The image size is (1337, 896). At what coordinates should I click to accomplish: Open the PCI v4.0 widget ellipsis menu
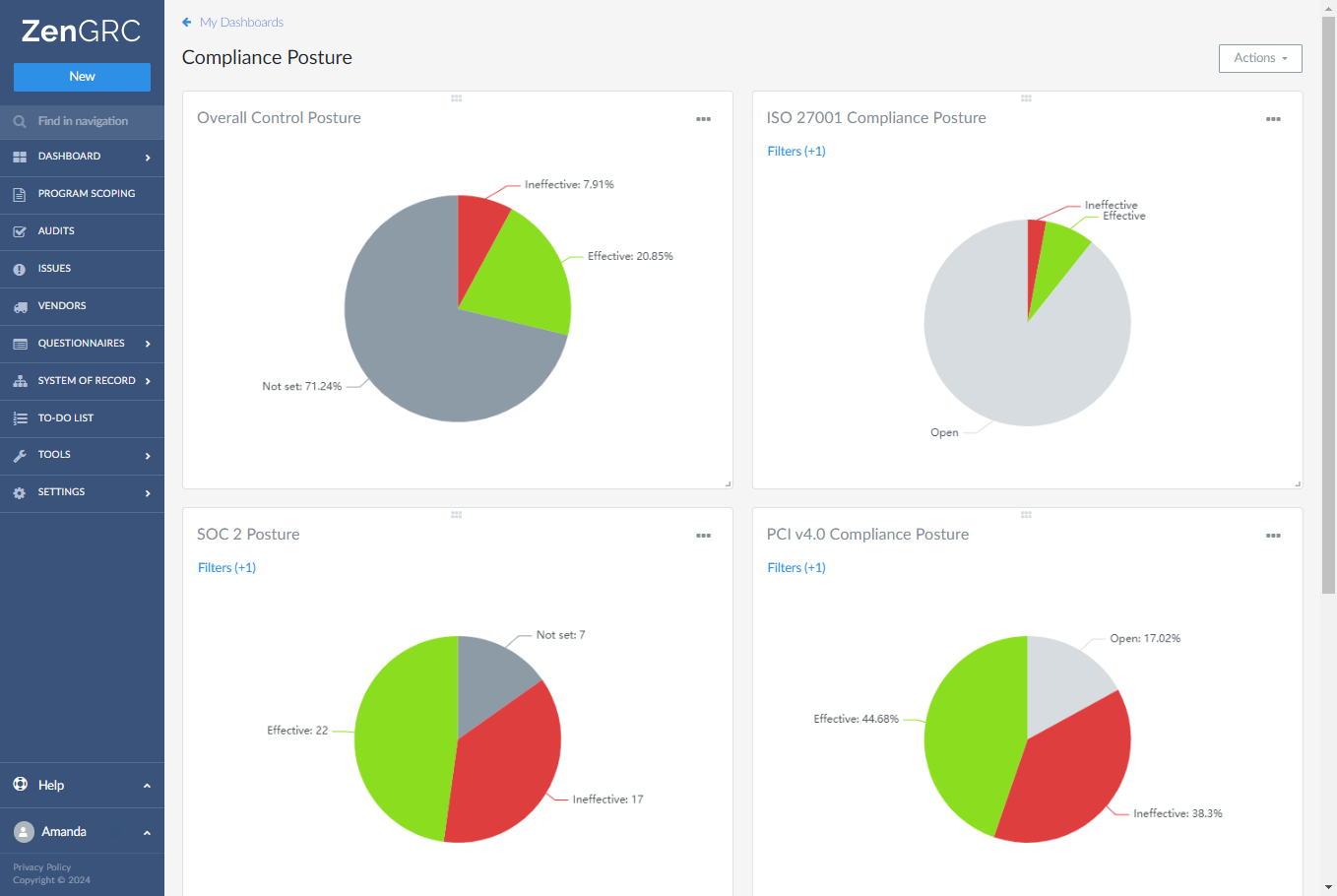tap(1273, 536)
